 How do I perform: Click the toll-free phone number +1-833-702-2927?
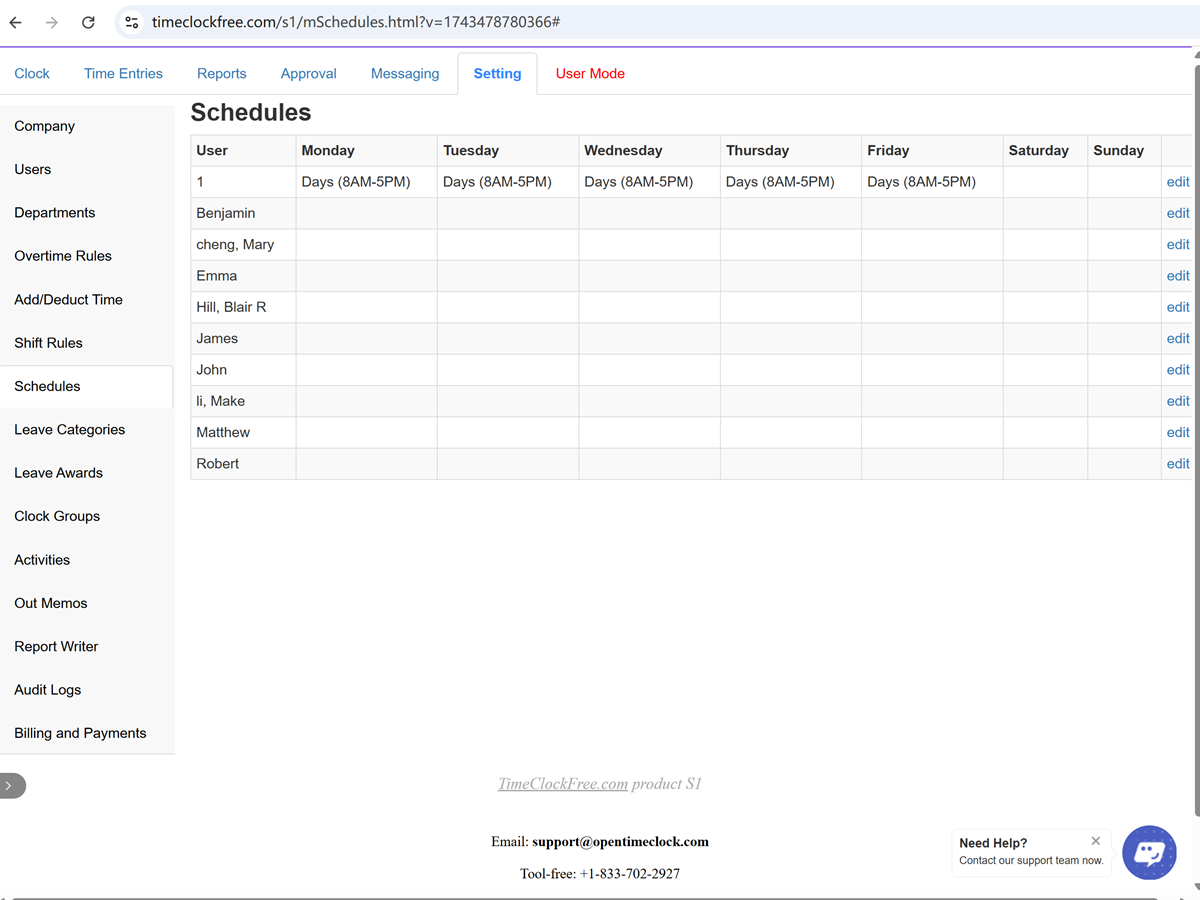click(x=630, y=874)
